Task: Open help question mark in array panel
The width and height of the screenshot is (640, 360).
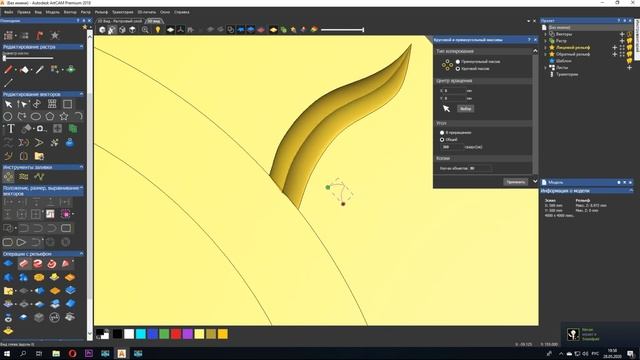Action: pyautogui.click(x=529, y=40)
